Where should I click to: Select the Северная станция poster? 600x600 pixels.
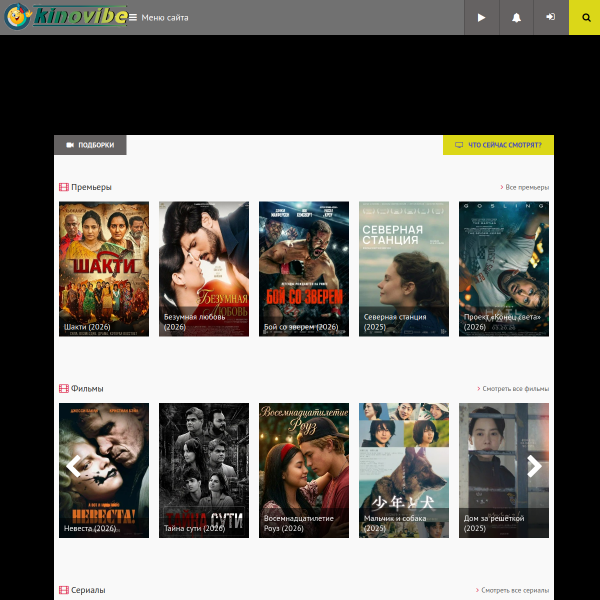click(404, 268)
